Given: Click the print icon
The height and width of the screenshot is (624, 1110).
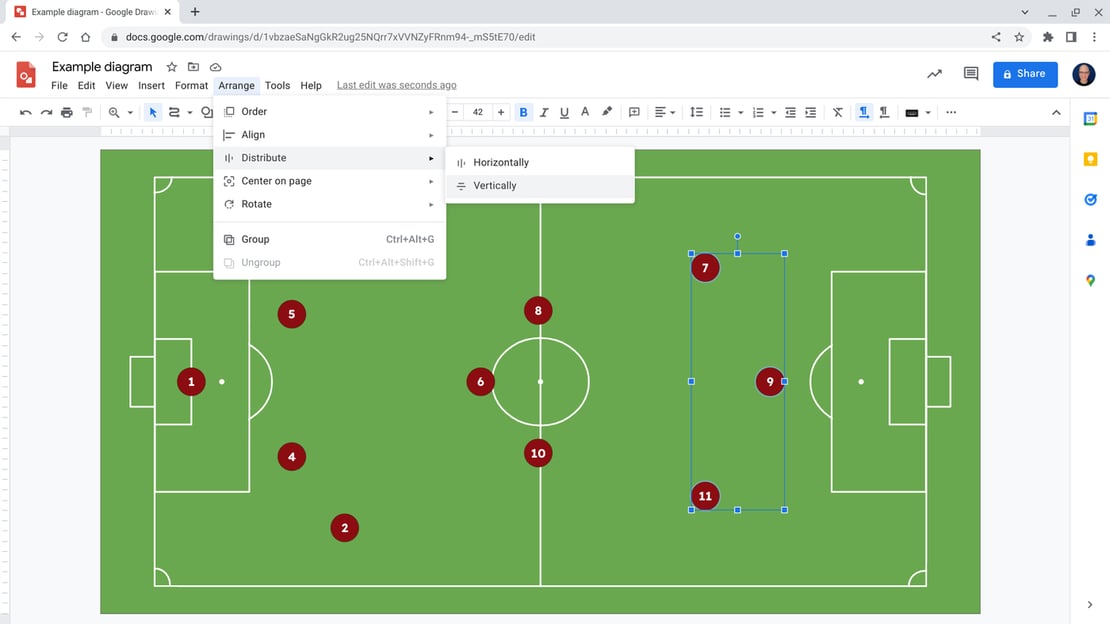Looking at the screenshot, I should point(67,113).
